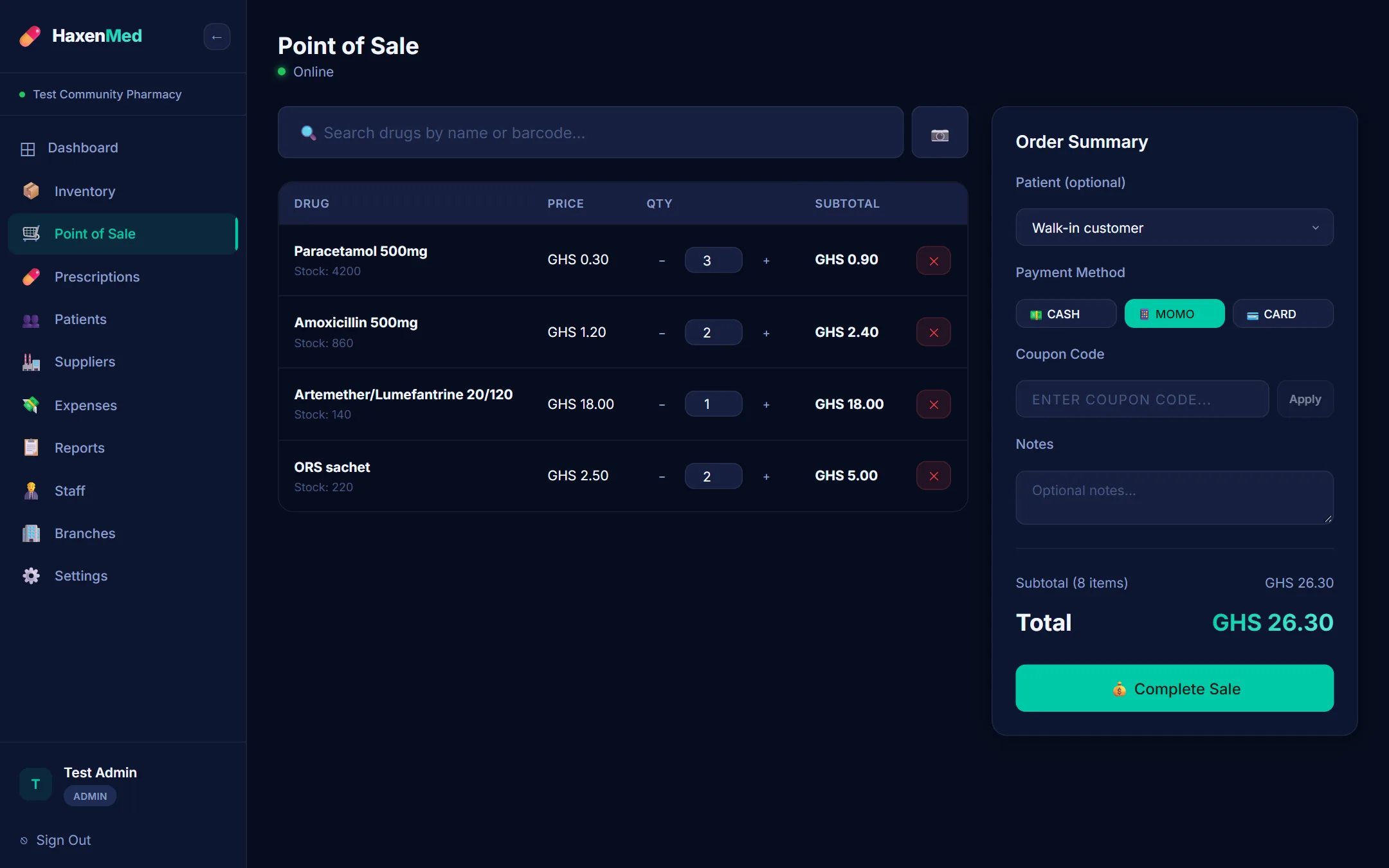Remove Artemether/Lumefantrine 20/120 from cart
The image size is (1389, 868).
(x=933, y=404)
